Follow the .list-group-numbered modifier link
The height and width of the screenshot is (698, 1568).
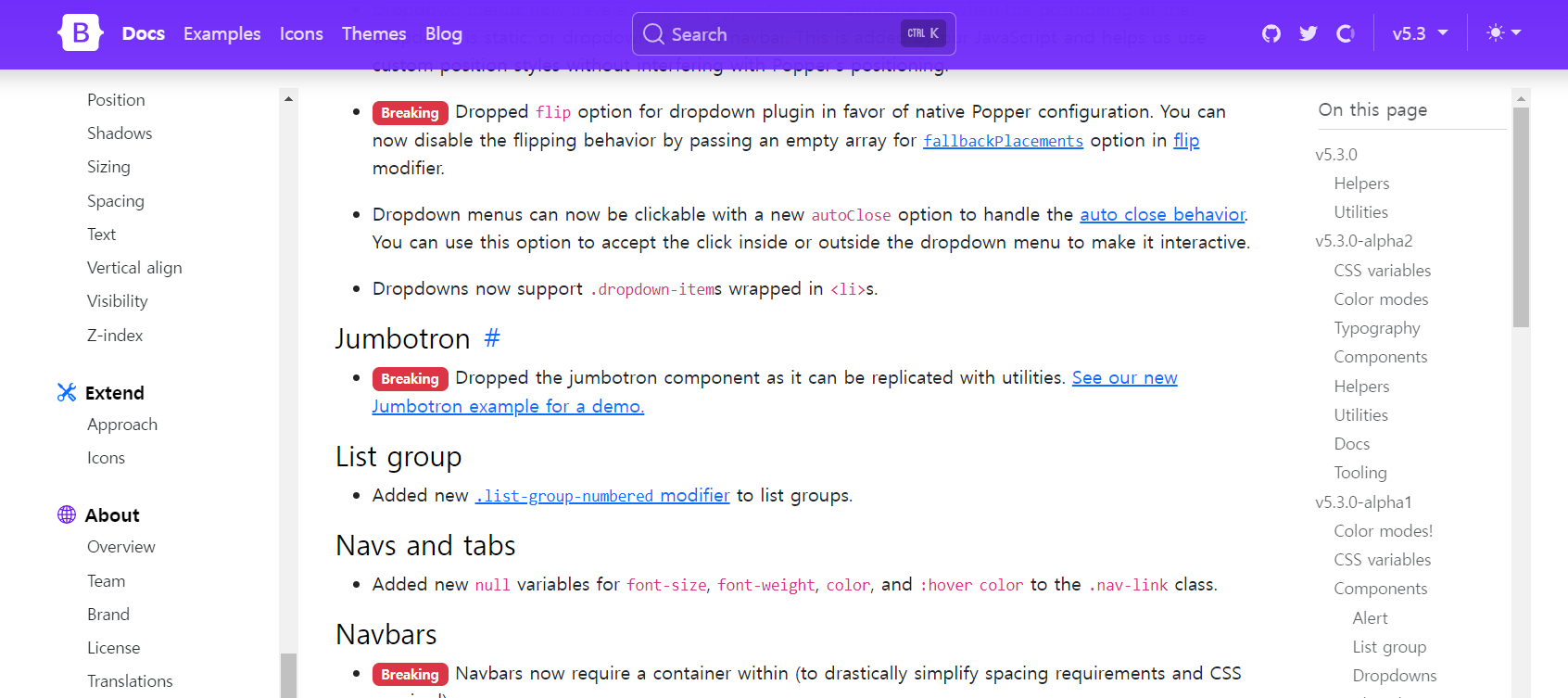[602, 496]
